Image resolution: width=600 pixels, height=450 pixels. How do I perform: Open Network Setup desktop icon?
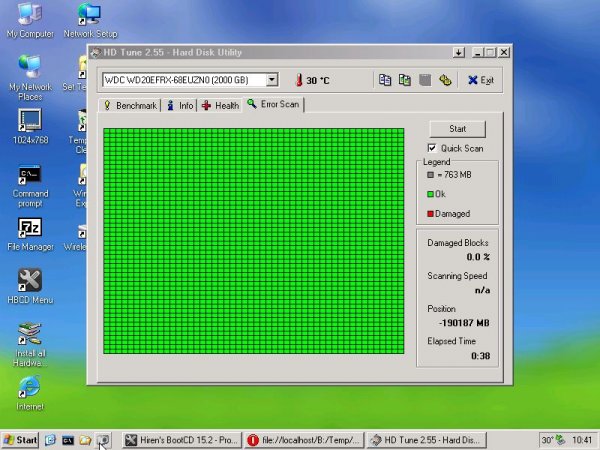coord(90,20)
